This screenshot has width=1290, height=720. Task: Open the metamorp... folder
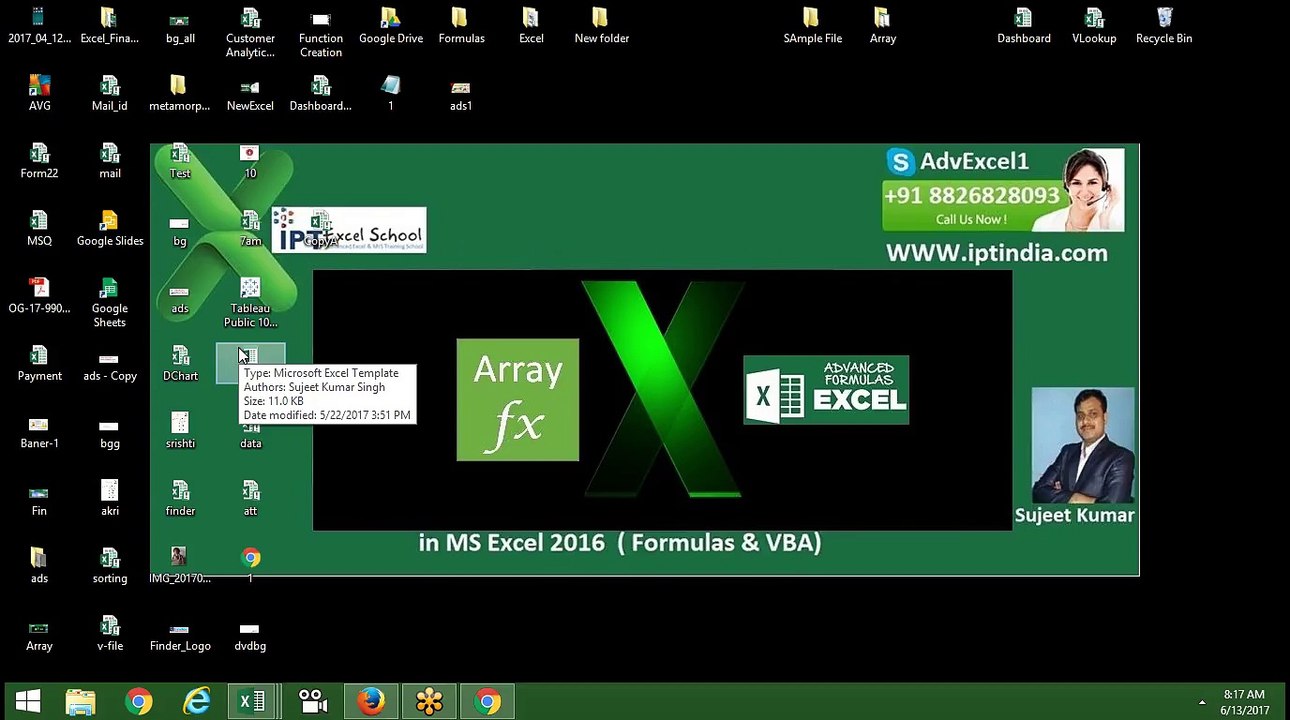179,93
